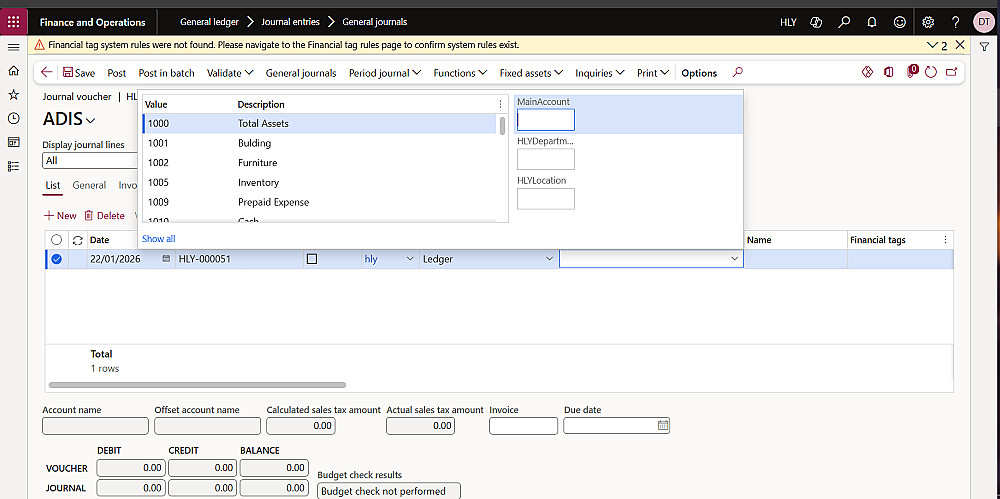
Task: Expand the Period journal menu
Action: [385, 73]
